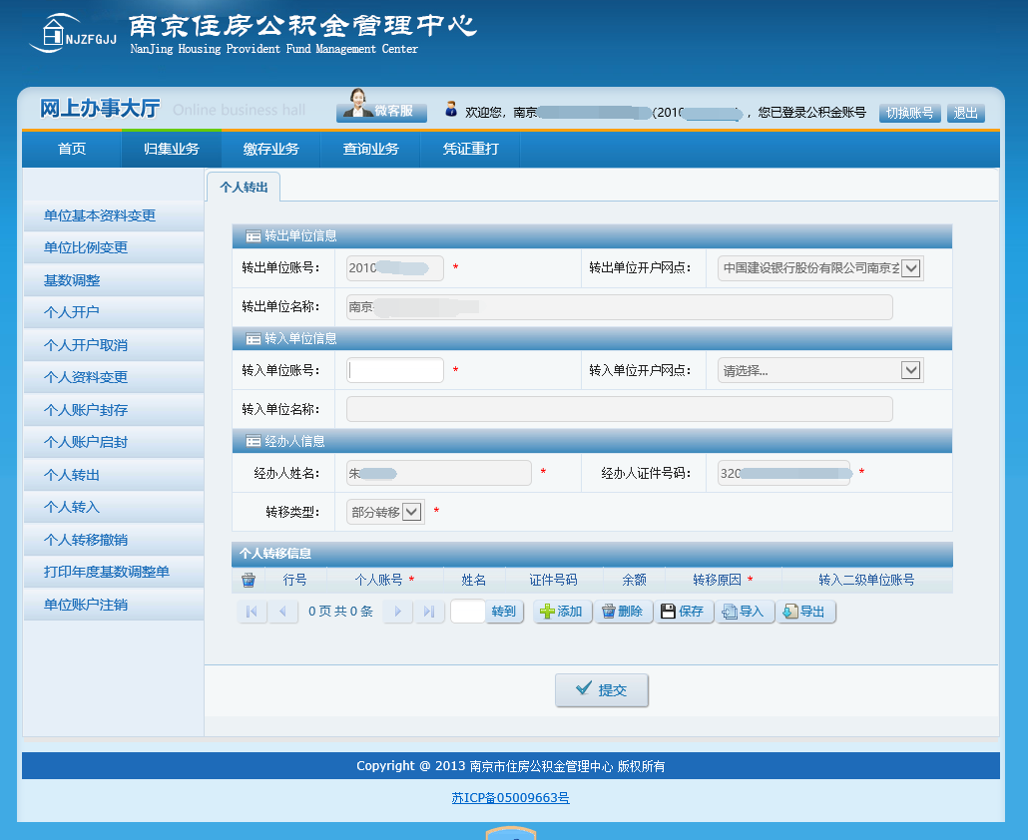Click the 添加 add row button
Viewport: 1028px width, 840px height.
pos(562,612)
